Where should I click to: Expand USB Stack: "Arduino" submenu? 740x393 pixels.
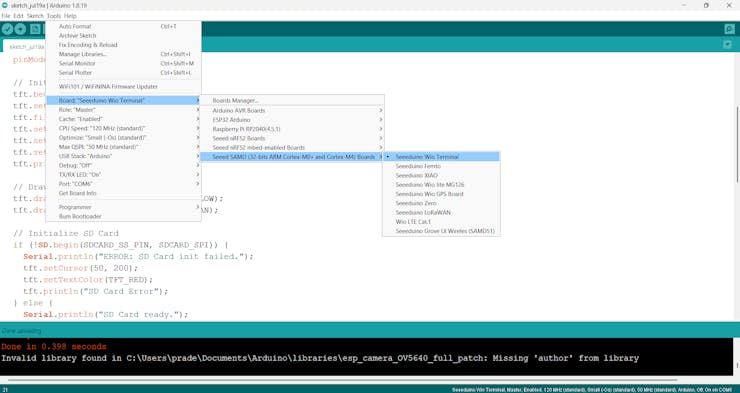tap(123, 156)
